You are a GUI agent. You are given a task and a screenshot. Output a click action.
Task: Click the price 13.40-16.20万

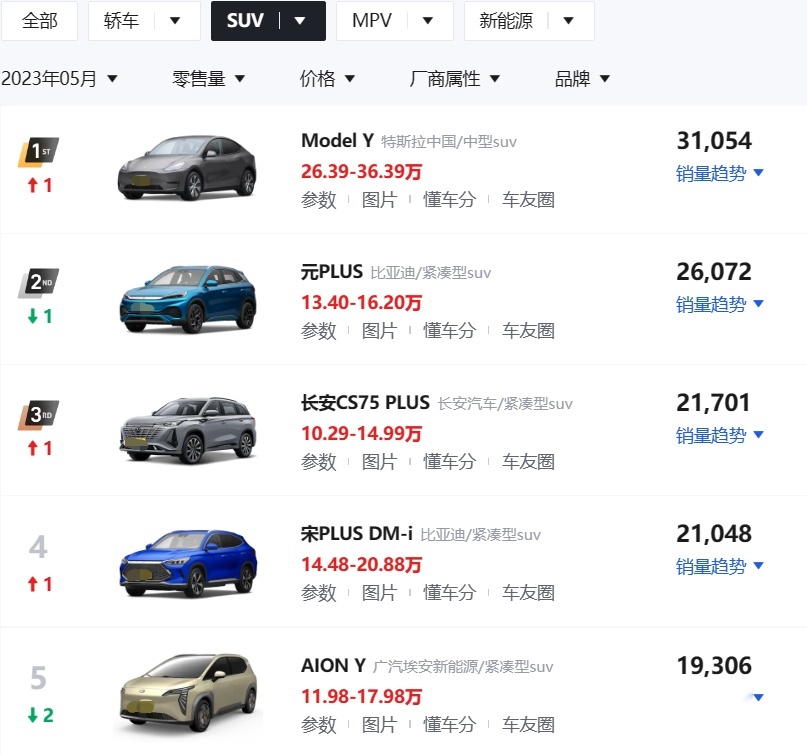361,303
